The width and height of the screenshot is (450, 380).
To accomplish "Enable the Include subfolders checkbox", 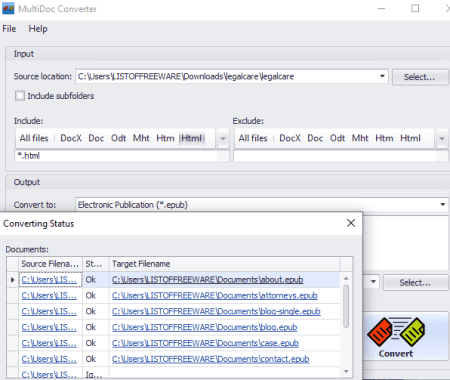I will (20, 96).
